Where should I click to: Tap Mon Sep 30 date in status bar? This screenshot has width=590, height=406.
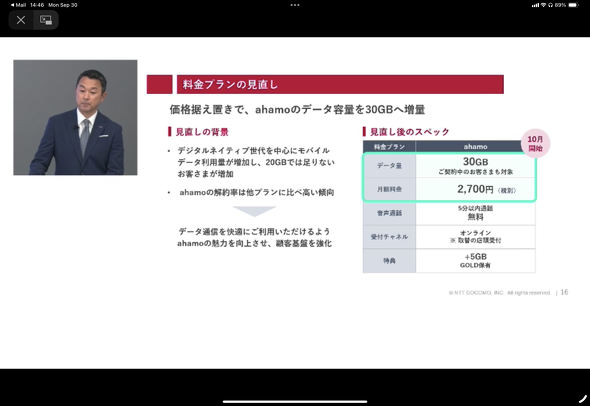coord(63,5)
